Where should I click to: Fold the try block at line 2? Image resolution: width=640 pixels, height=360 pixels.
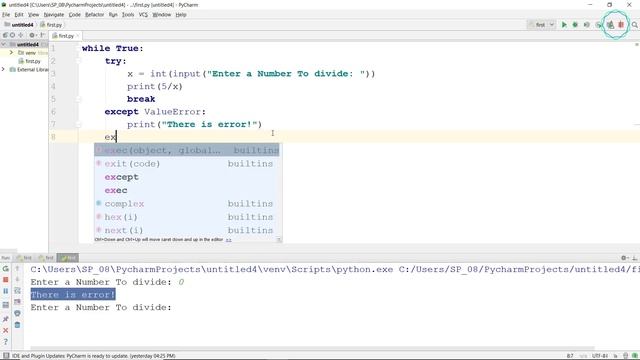[x=78, y=61]
